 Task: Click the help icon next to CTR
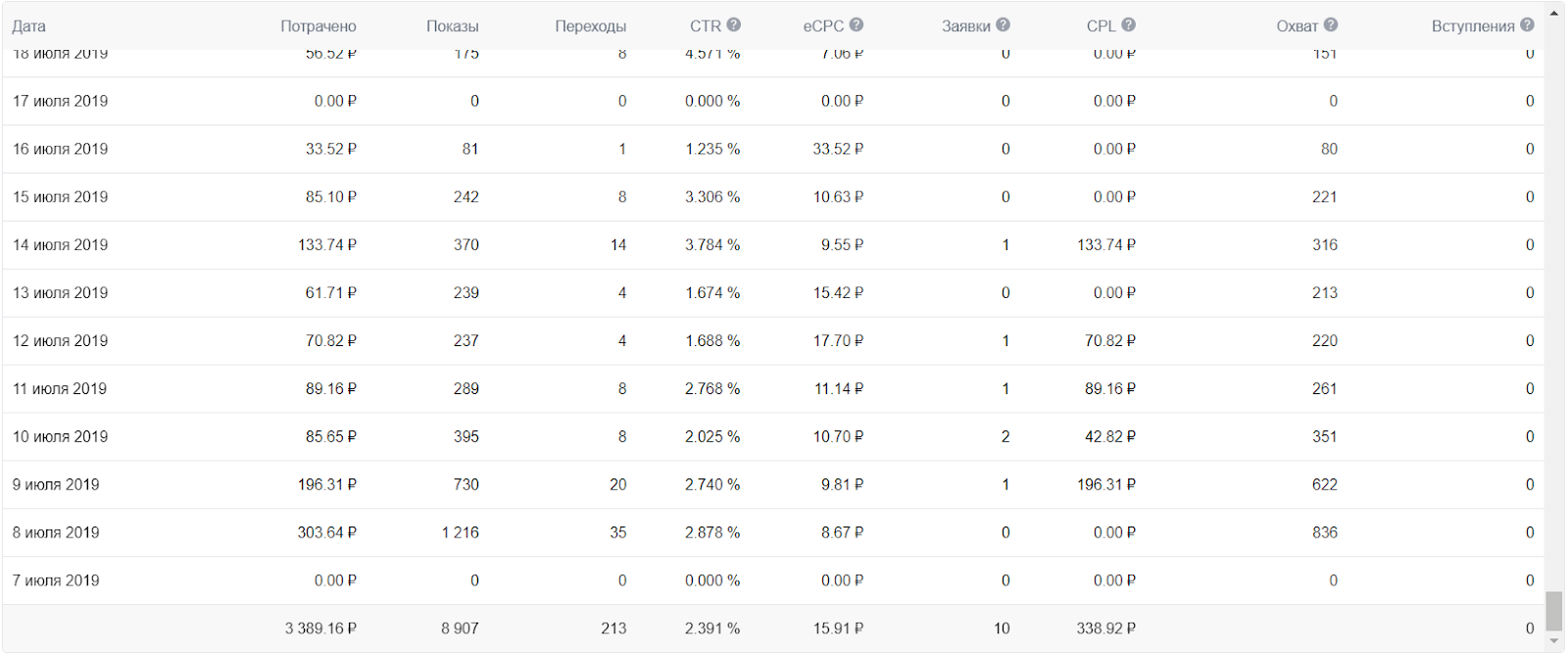pyautogui.click(x=734, y=25)
